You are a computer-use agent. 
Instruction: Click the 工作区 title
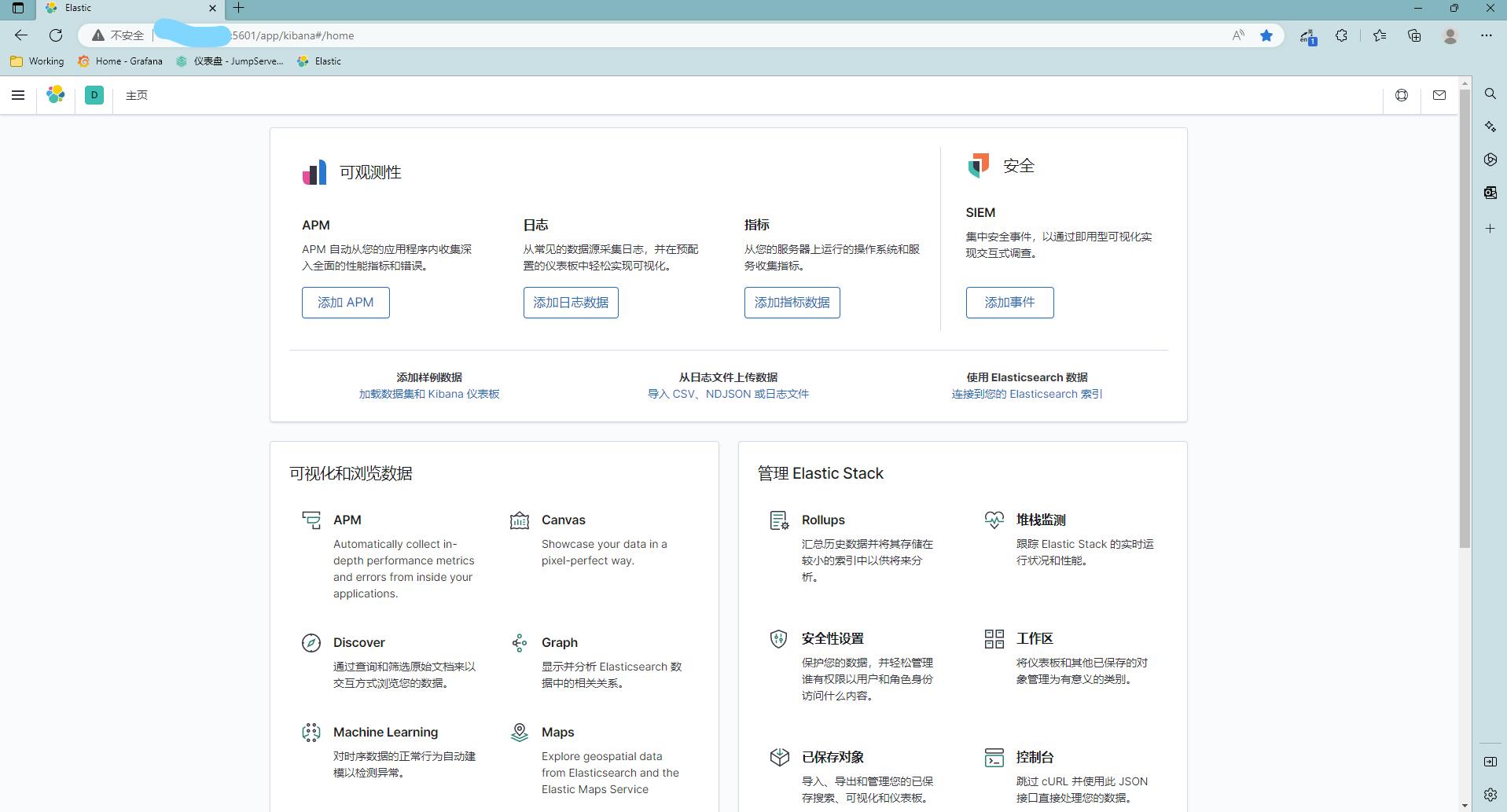pos(1035,638)
